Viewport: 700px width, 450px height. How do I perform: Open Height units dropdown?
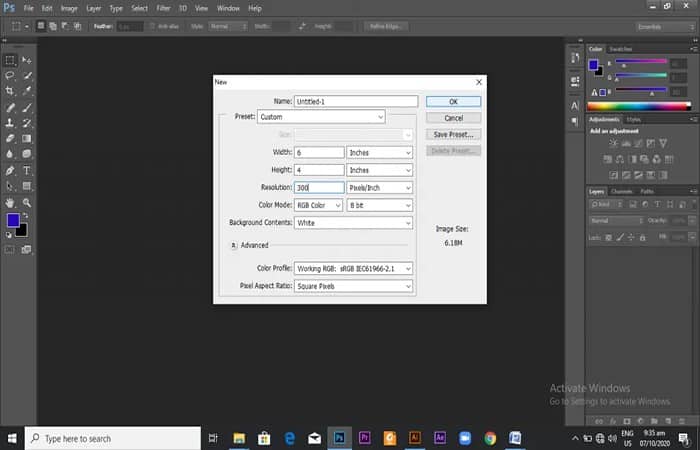[x=379, y=170]
